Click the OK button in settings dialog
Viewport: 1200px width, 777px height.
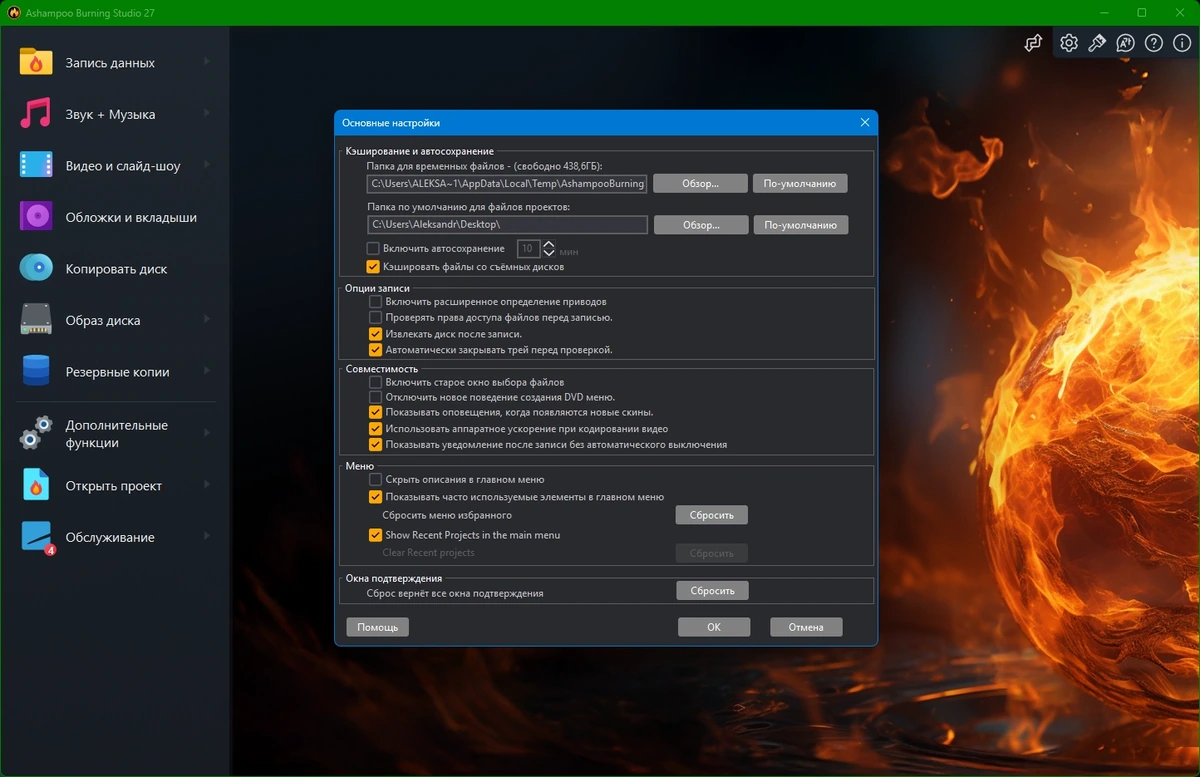coord(714,627)
